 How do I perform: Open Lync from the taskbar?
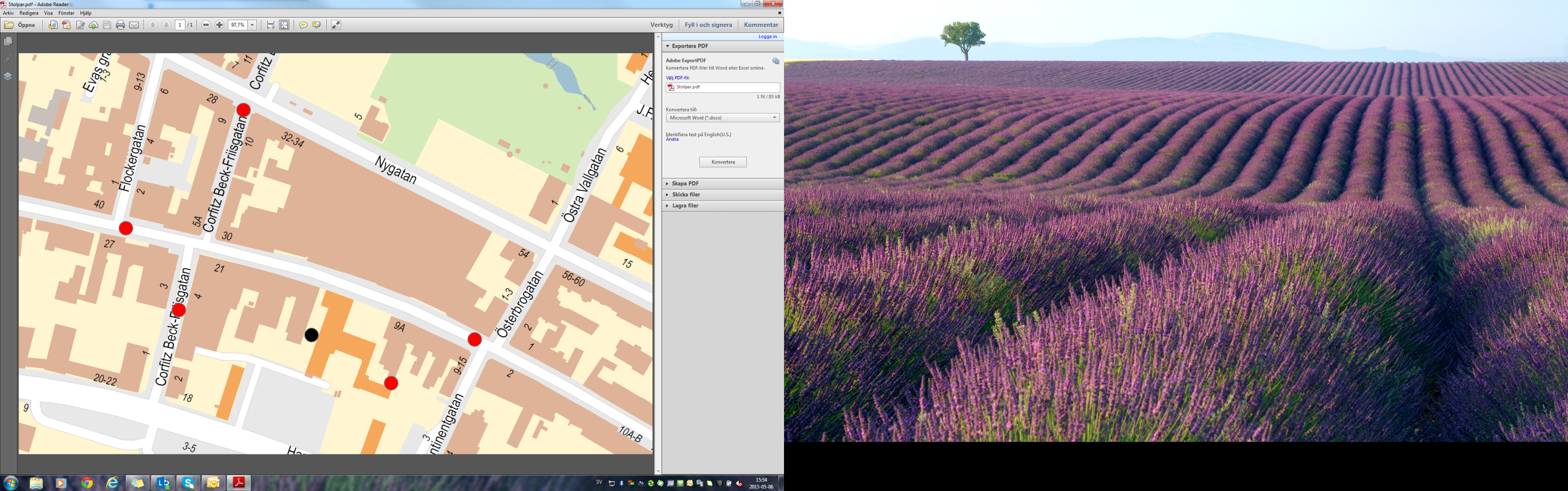(163, 483)
